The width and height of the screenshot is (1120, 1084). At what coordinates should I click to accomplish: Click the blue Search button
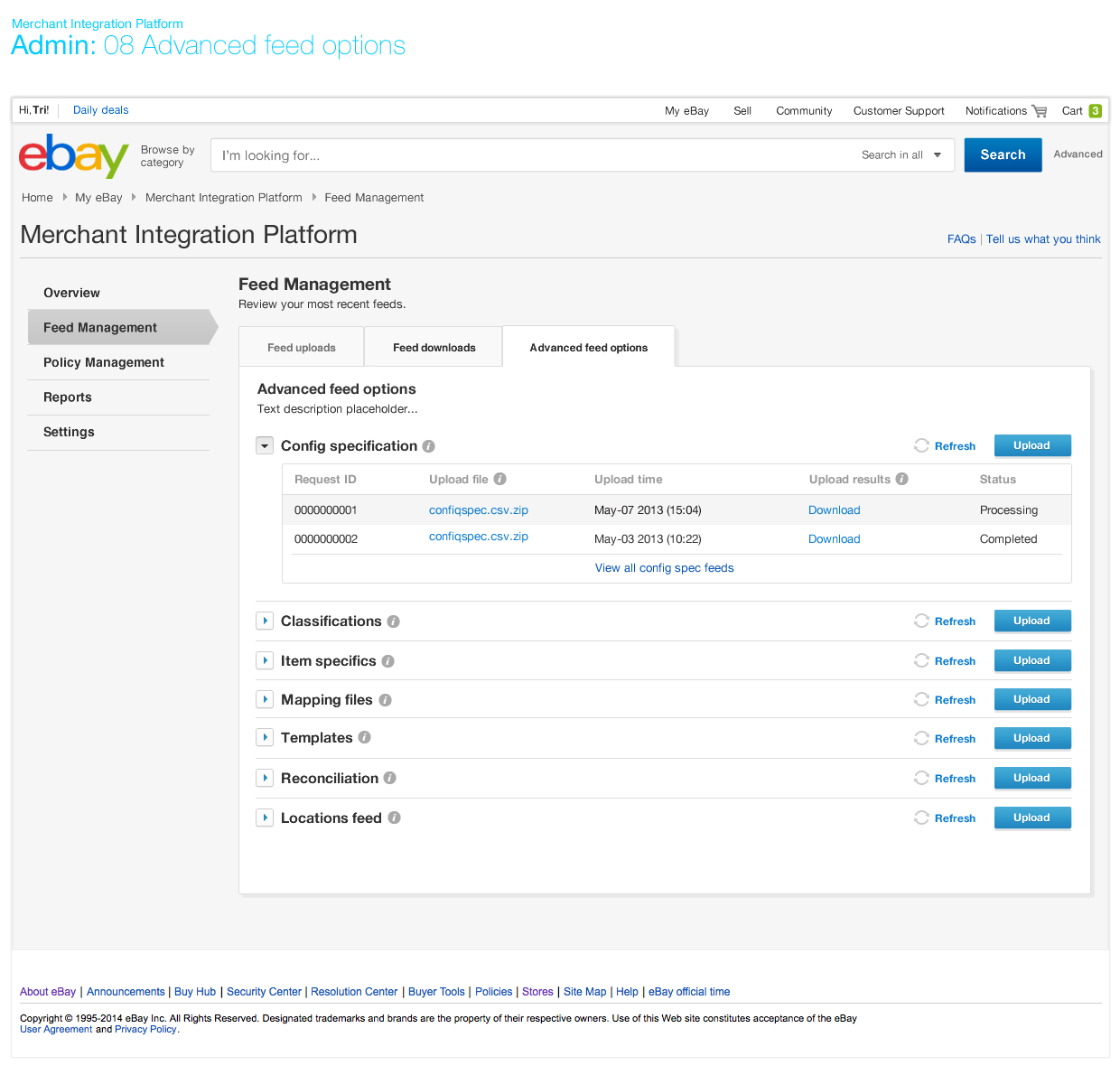coord(1003,155)
